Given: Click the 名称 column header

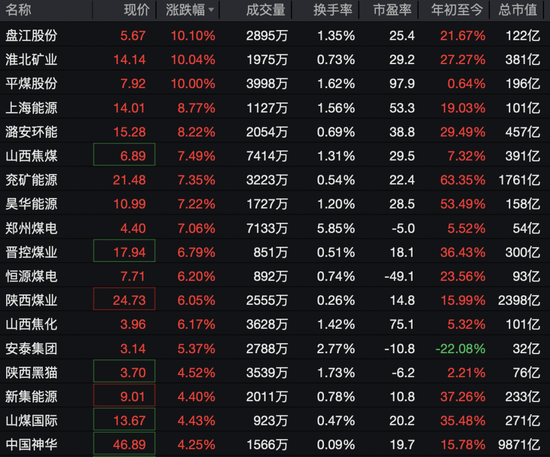Looking at the screenshot, I should 18,10.
